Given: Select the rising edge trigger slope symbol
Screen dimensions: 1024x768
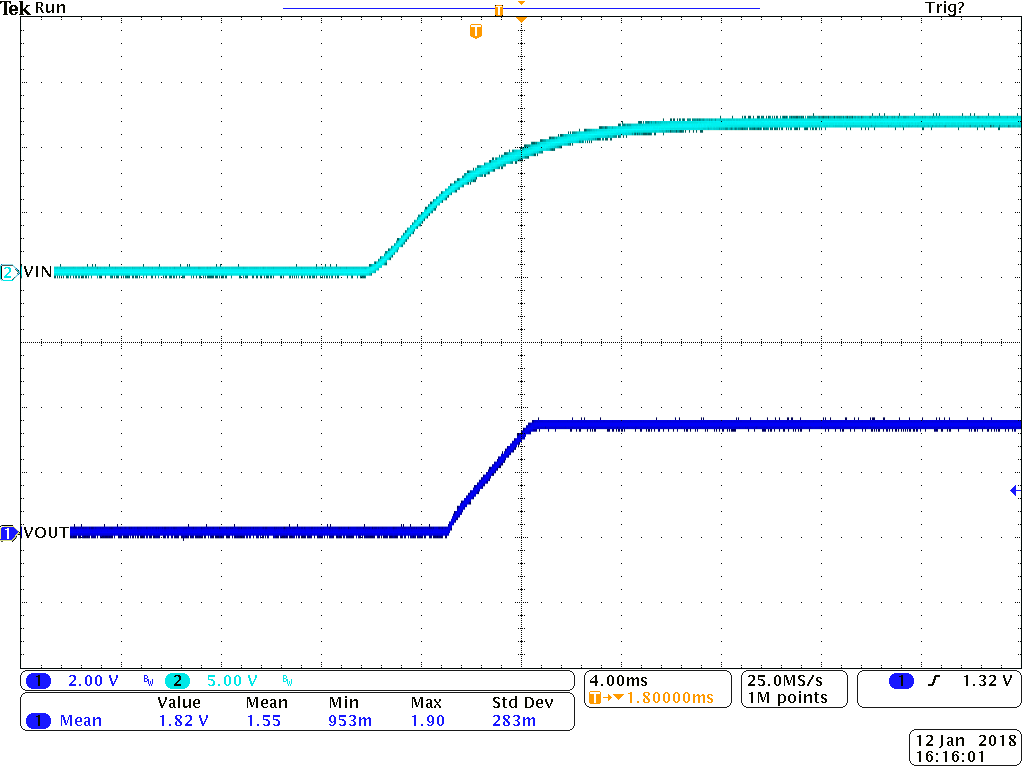Looking at the screenshot, I should coord(933,680).
